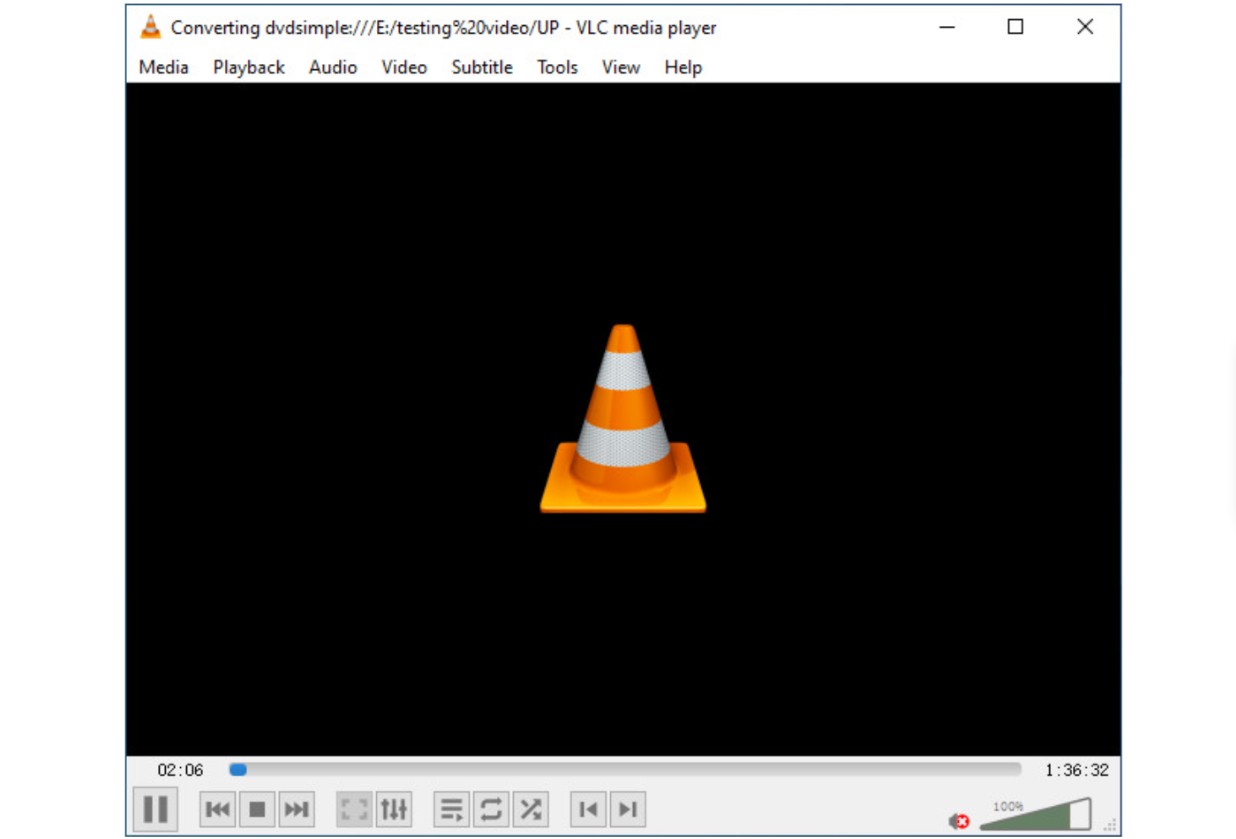Open the Audio menu
Viewport: 1236px width, 839px height.
click(x=333, y=67)
